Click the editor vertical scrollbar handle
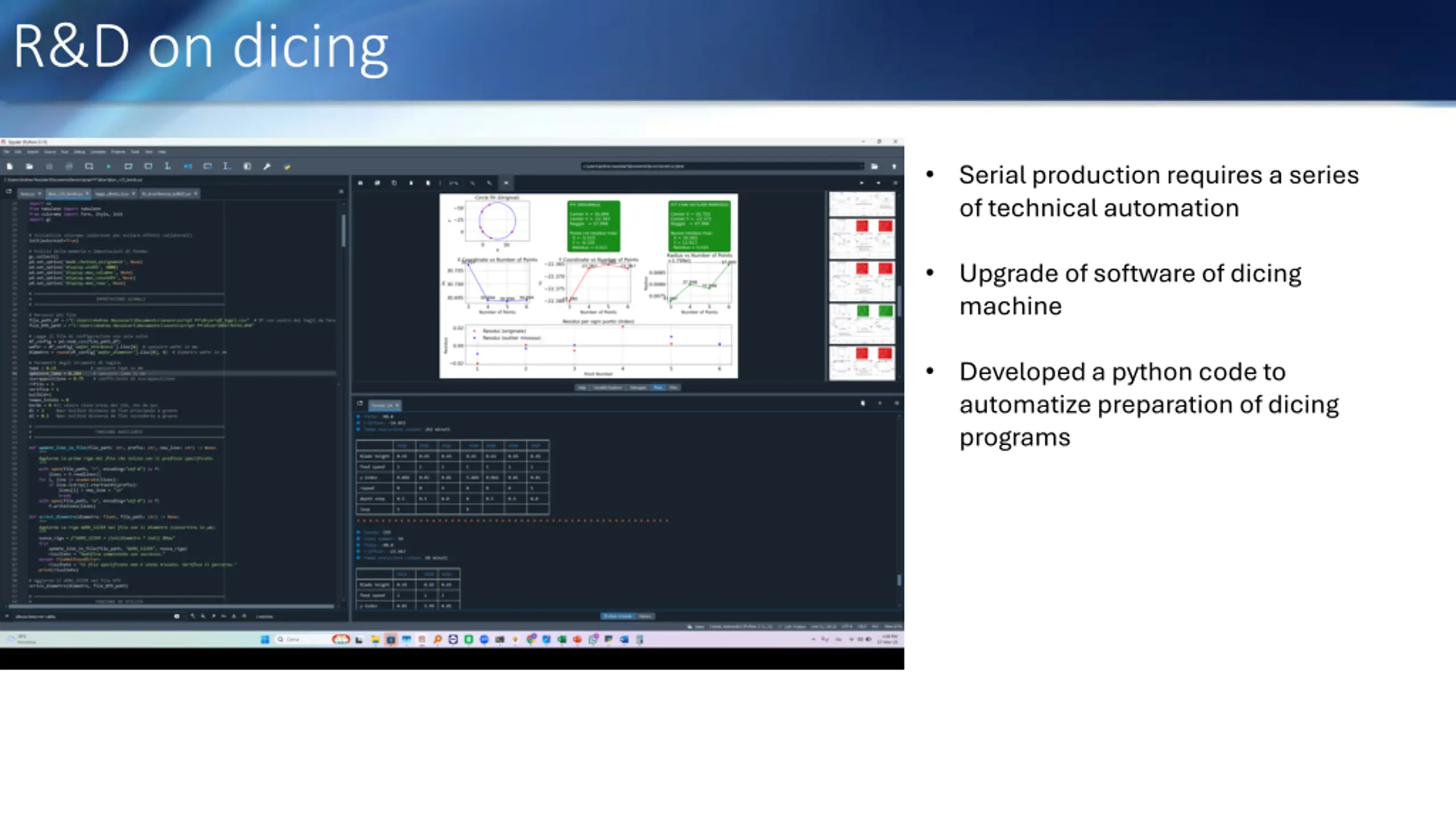The height and width of the screenshot is (819, 1456). (x=344, y=230)
